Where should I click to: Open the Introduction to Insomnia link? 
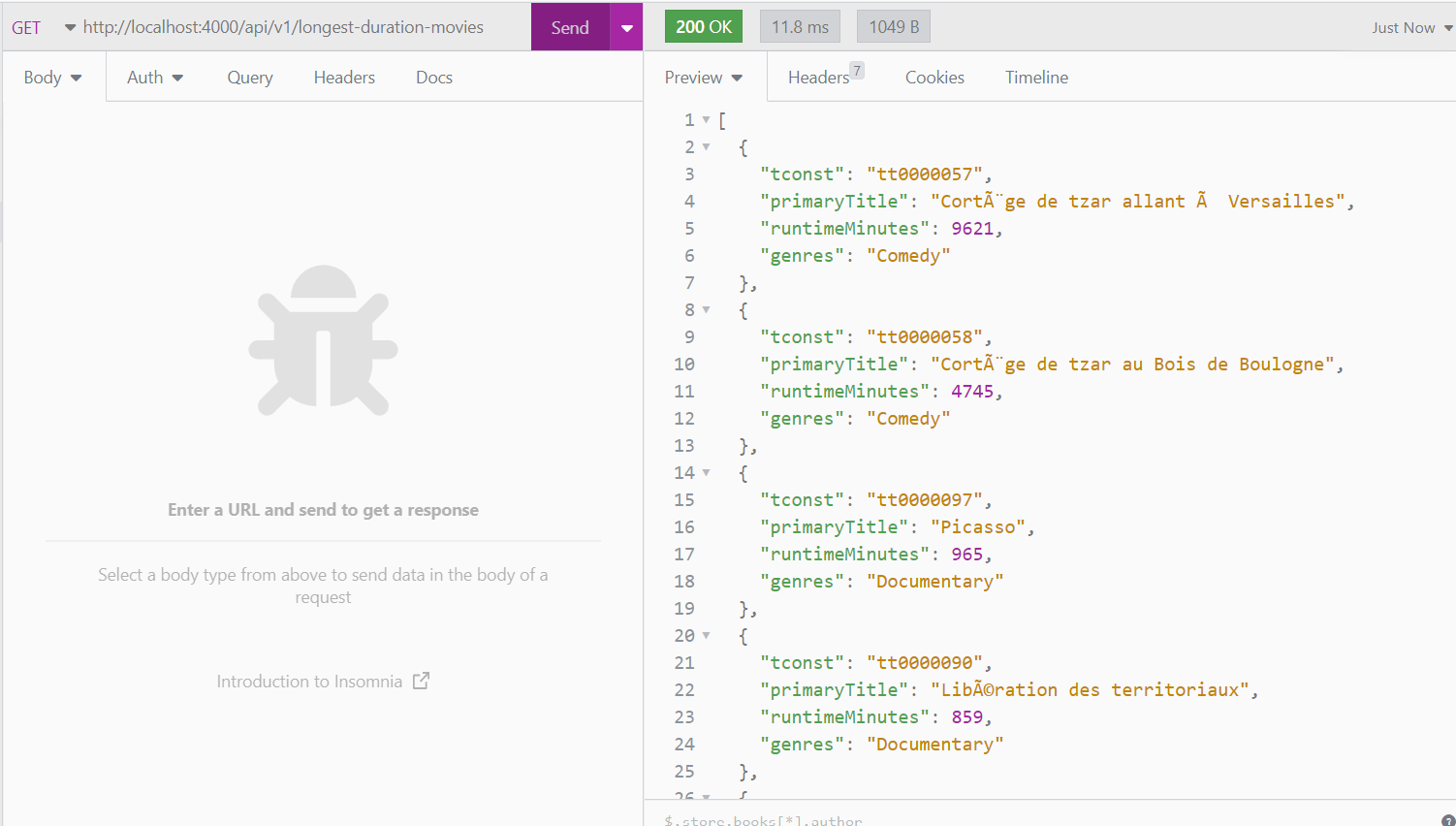[309, 680]
